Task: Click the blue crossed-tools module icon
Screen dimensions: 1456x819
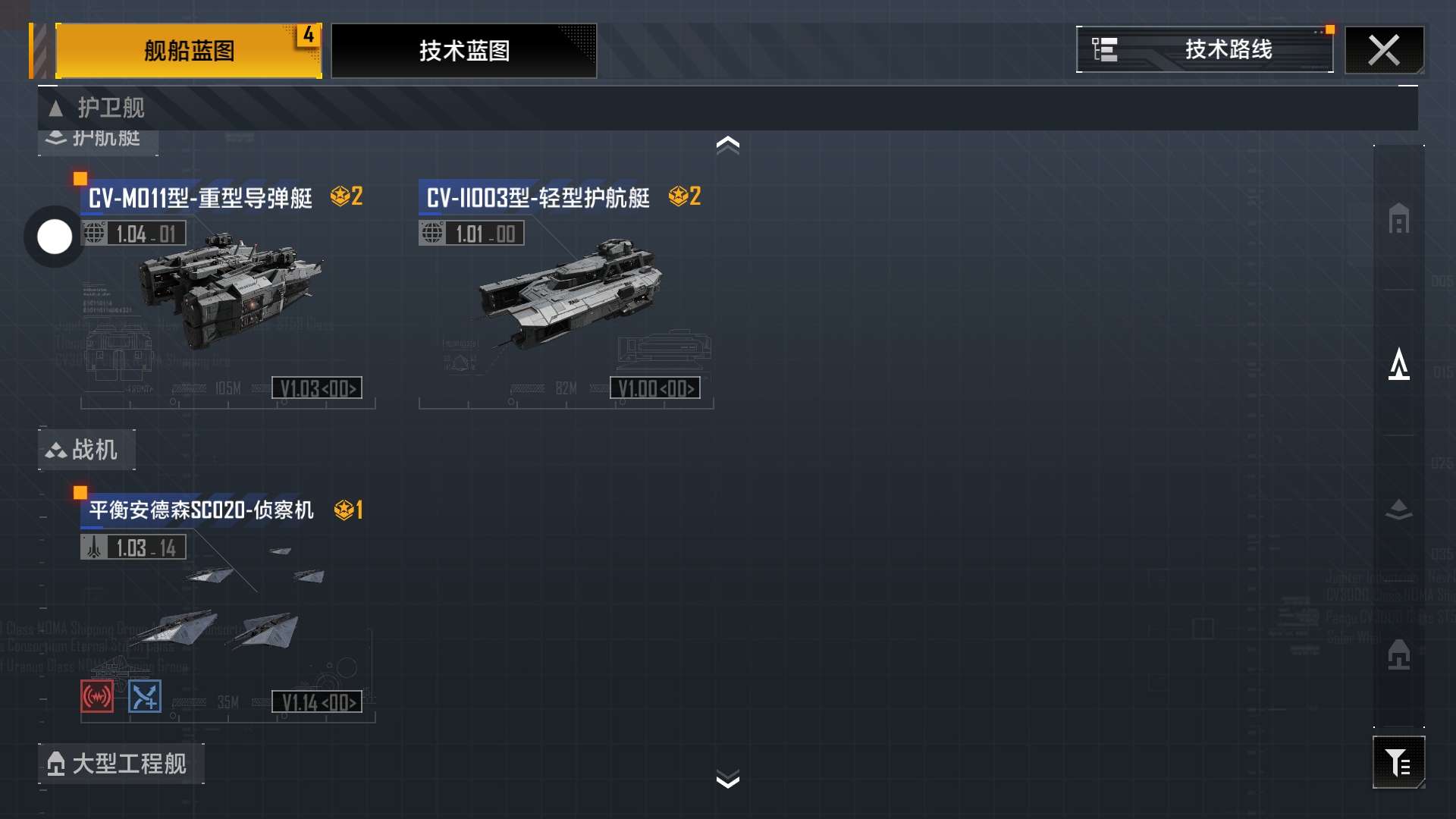Action: [x=145, y=696]
